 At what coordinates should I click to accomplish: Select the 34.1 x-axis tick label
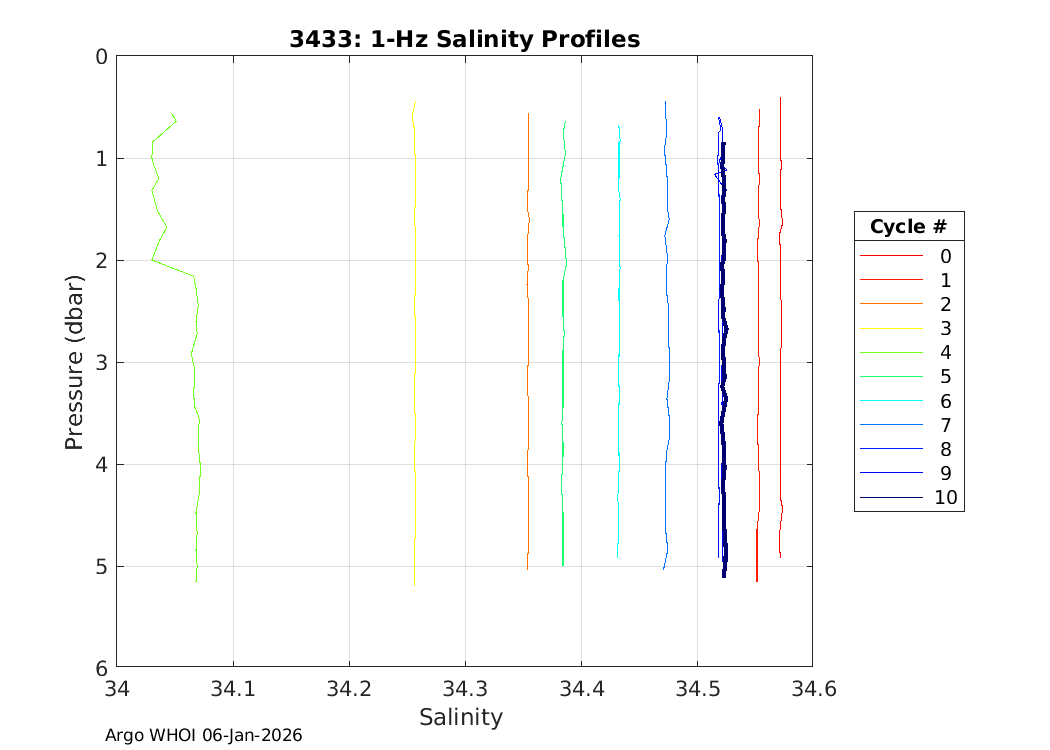tap(233, 688)
